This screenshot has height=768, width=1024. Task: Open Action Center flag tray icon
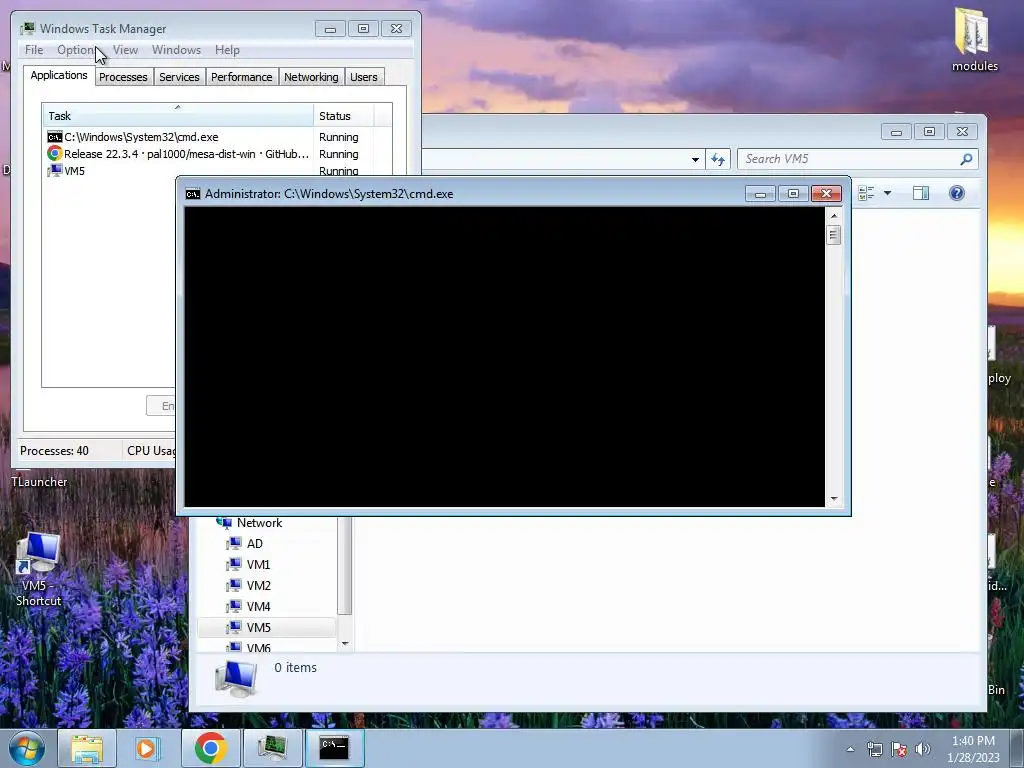tap(899, 749)
